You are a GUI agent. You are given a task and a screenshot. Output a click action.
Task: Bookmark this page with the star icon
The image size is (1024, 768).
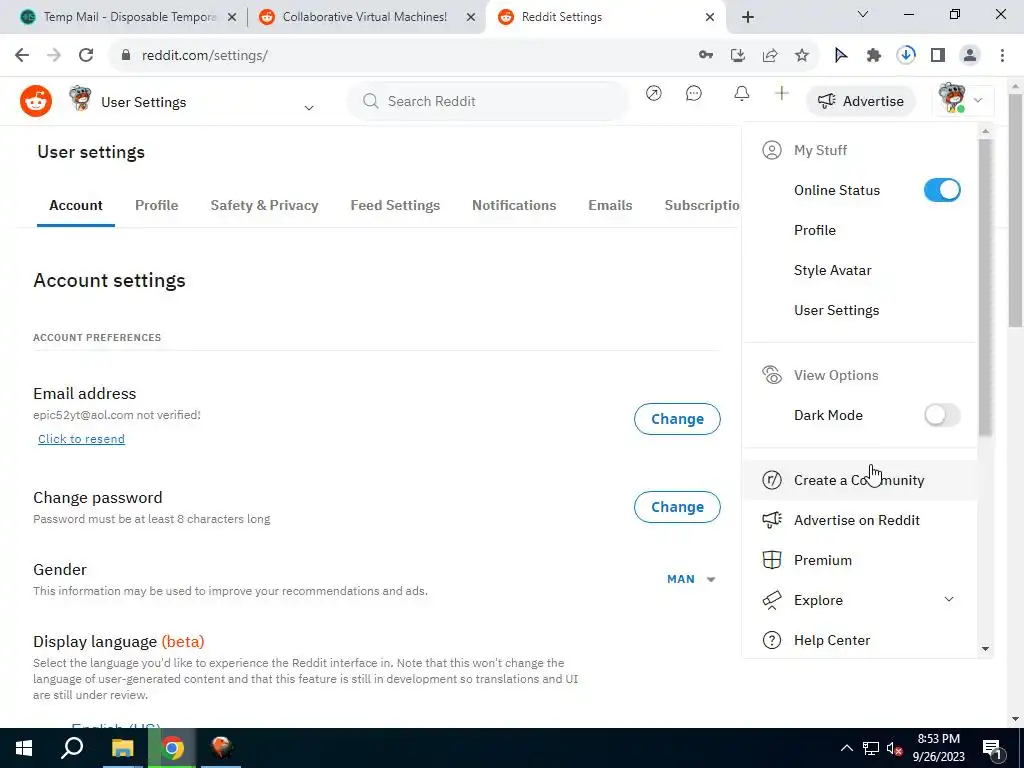[x=802, y=55]
